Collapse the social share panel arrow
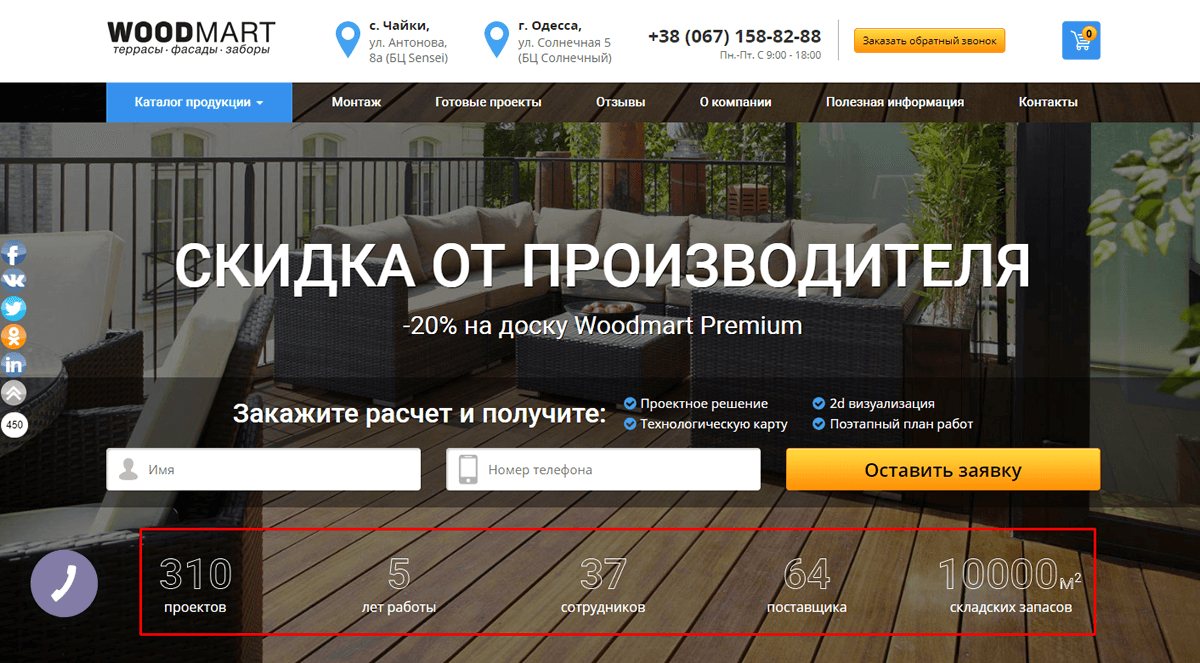Screen dimensions: 1200x663 pyautogui.click(x=14, y=392)
